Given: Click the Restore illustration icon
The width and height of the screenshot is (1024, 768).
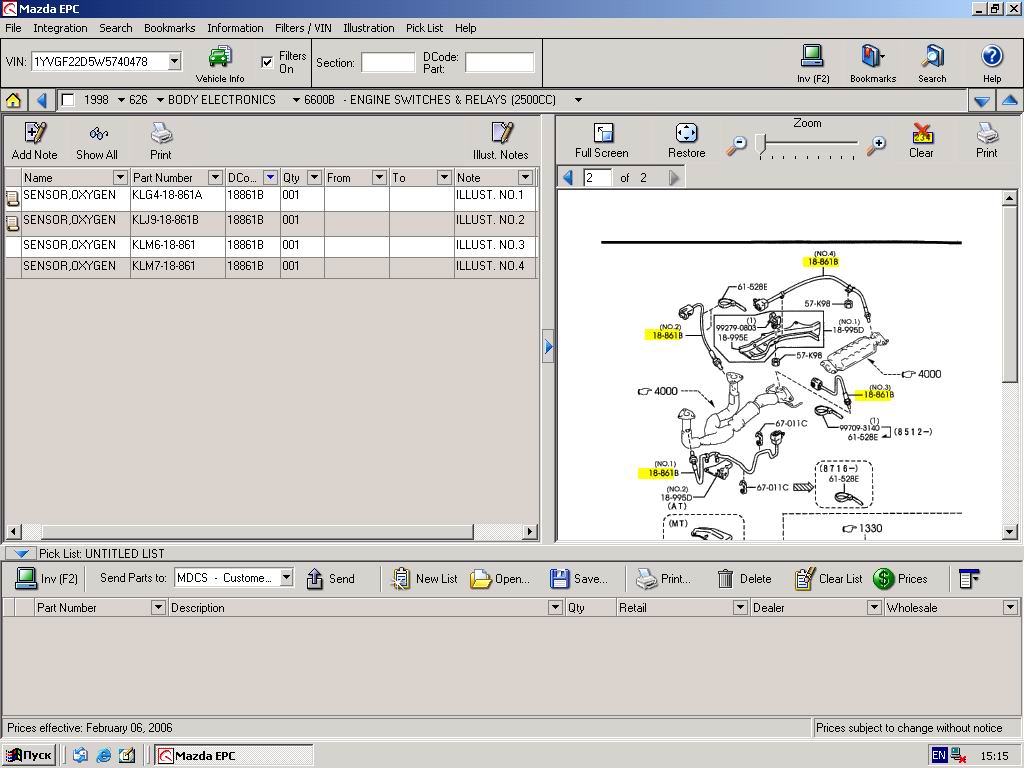Looking at the screenshot, I should tap(686, 134).
